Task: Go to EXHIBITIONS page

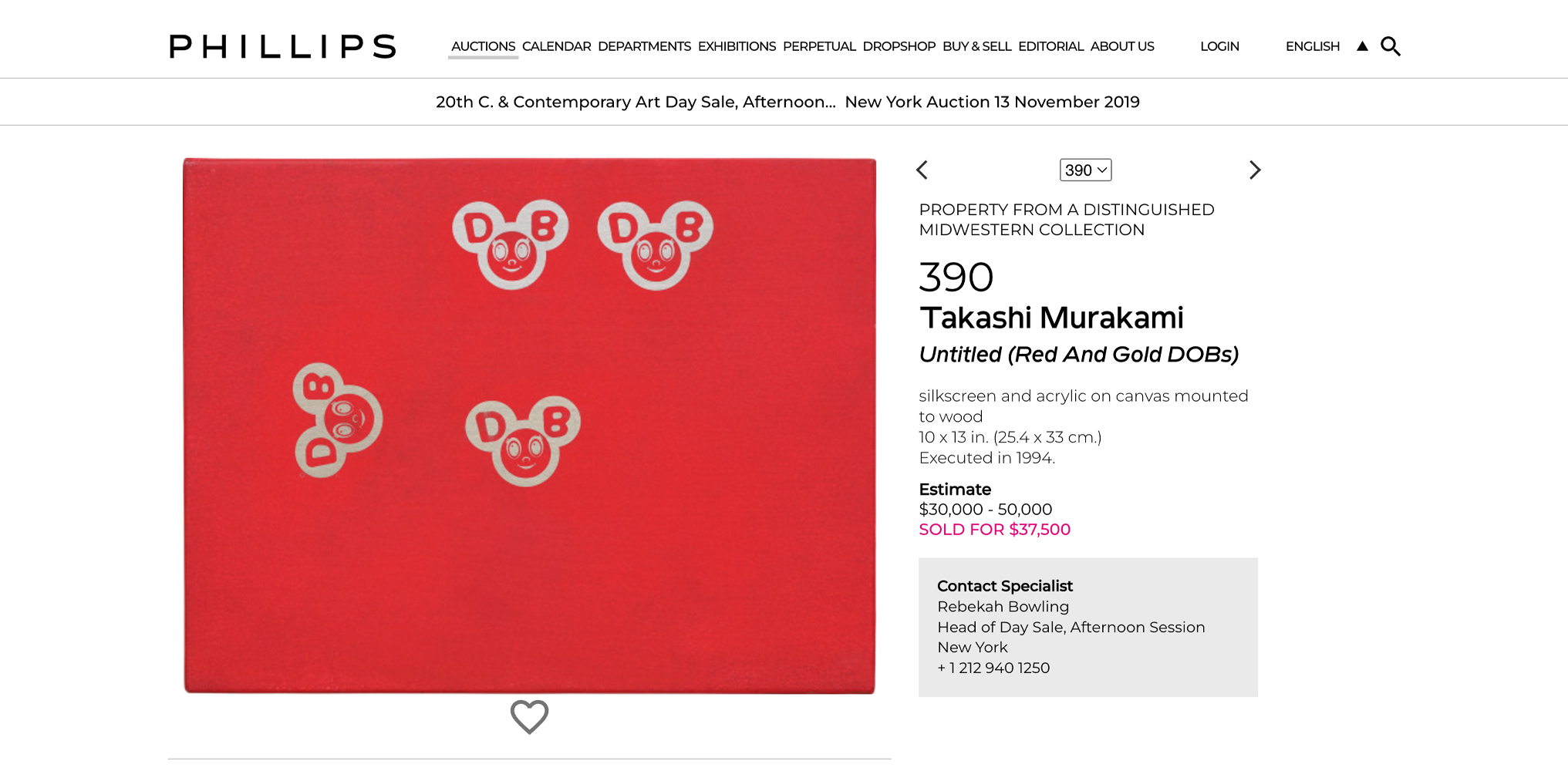Action: coord(737,46)
